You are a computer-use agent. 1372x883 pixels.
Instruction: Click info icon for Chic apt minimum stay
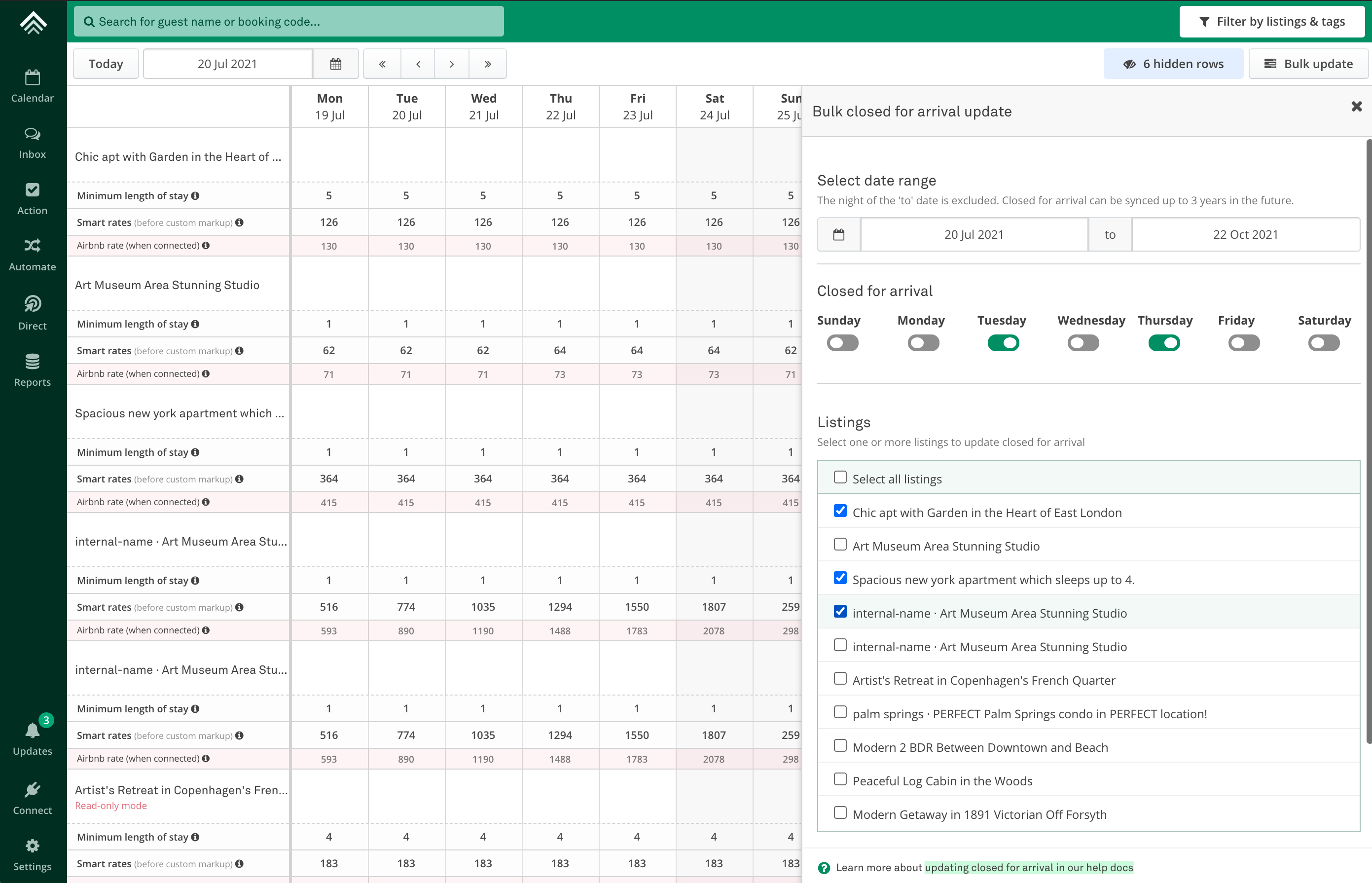(x=195, y=195)
